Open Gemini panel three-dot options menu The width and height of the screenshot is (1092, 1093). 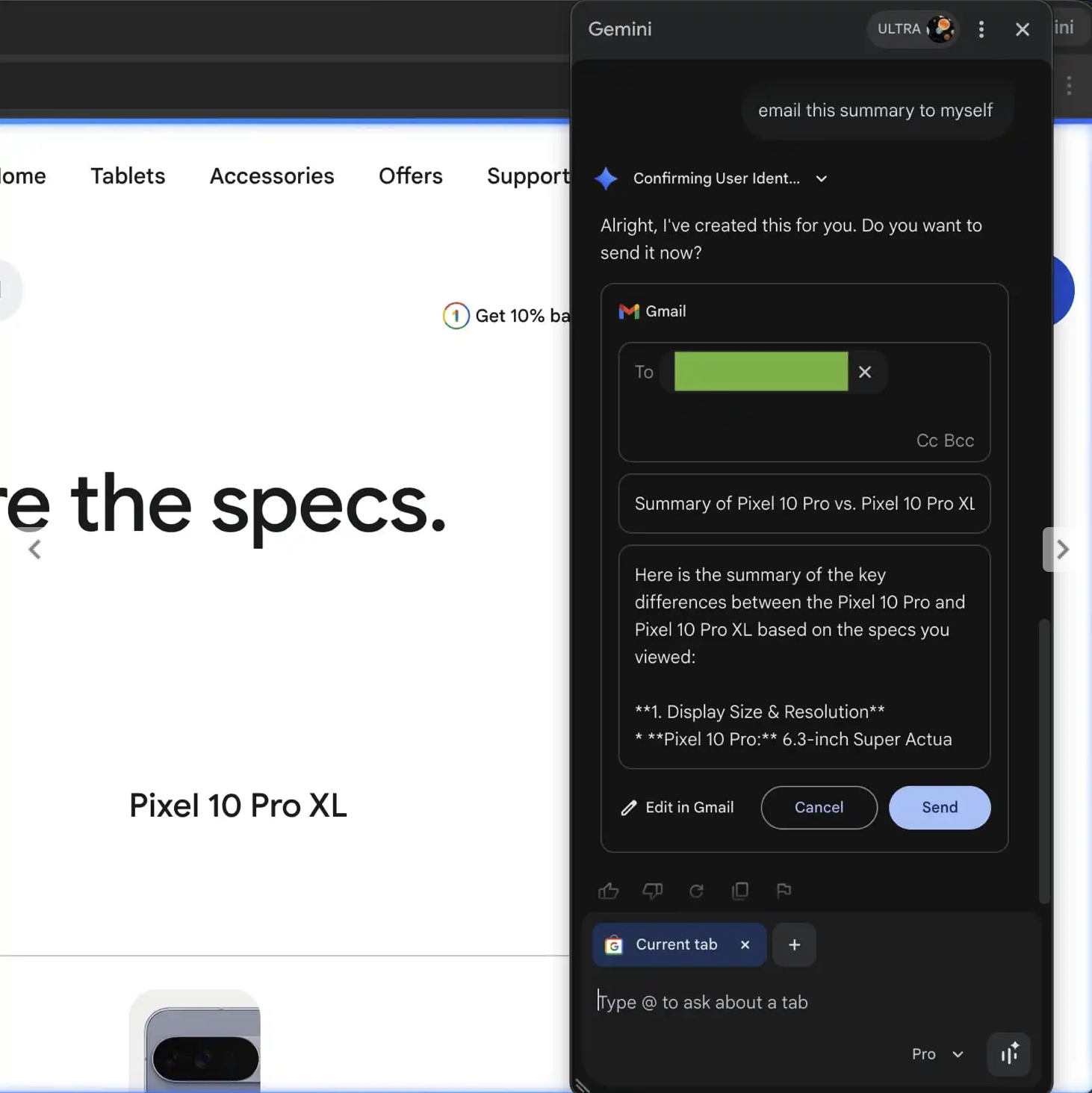click(981, 29)
